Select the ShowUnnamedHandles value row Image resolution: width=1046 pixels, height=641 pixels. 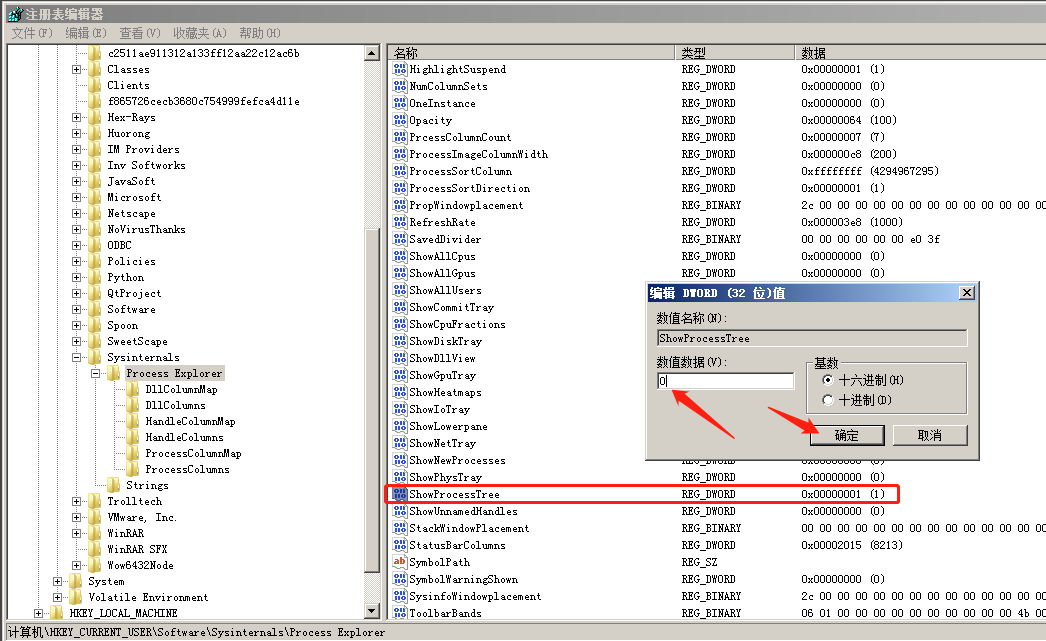pos(716,511)
